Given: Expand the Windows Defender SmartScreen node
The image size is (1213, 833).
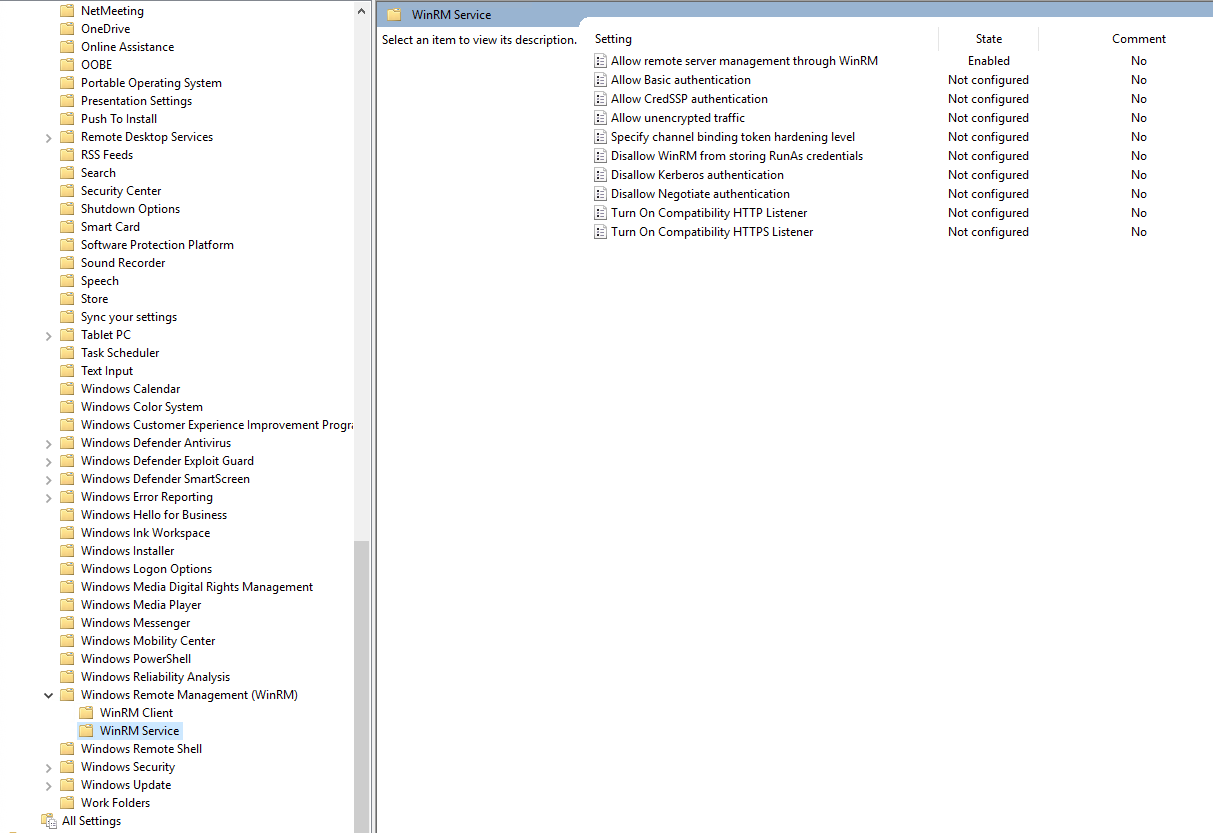Looking at the screenshot, I should click(x=49, y=480).
